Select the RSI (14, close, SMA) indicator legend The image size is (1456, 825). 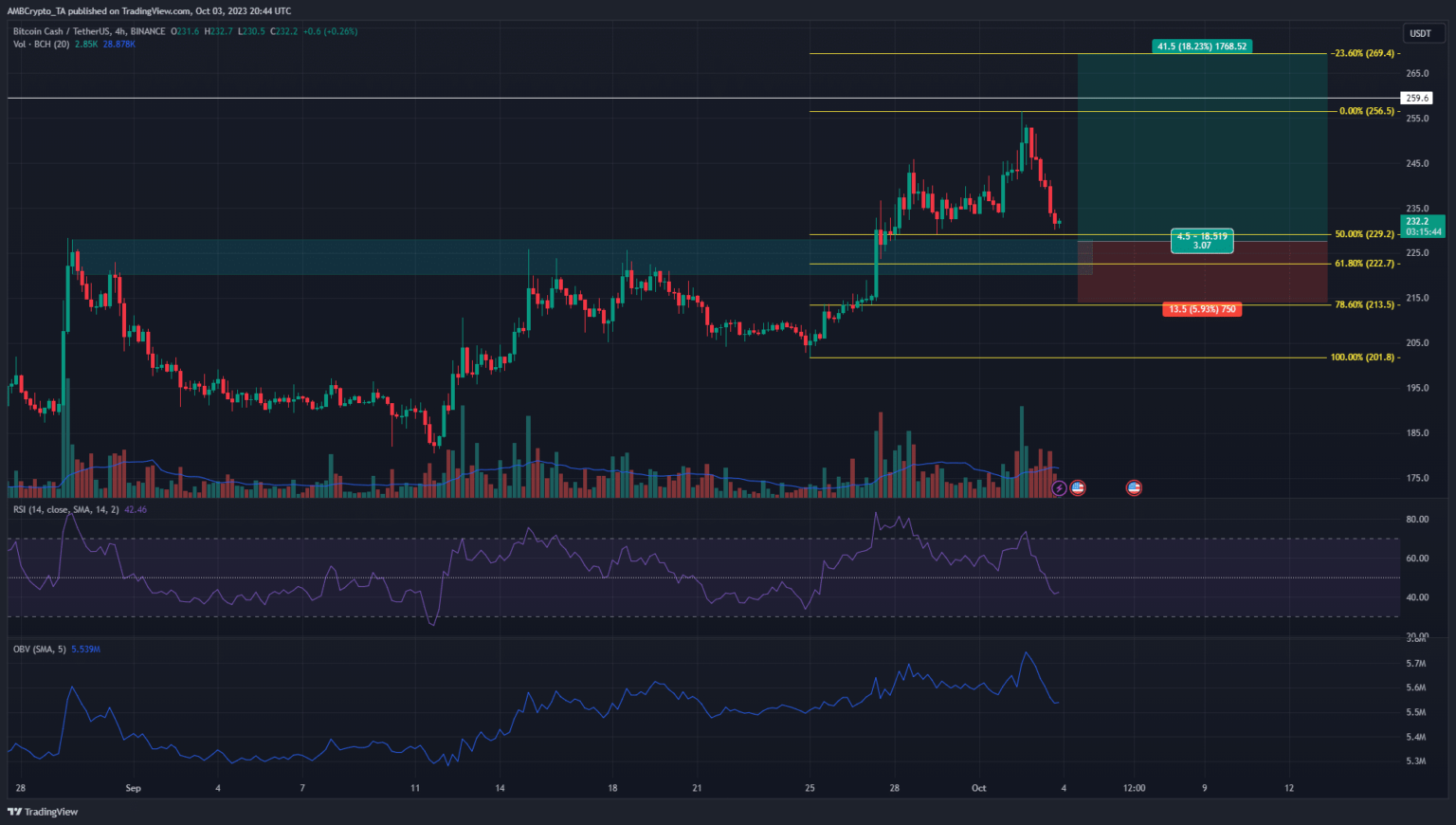[65, 510]
